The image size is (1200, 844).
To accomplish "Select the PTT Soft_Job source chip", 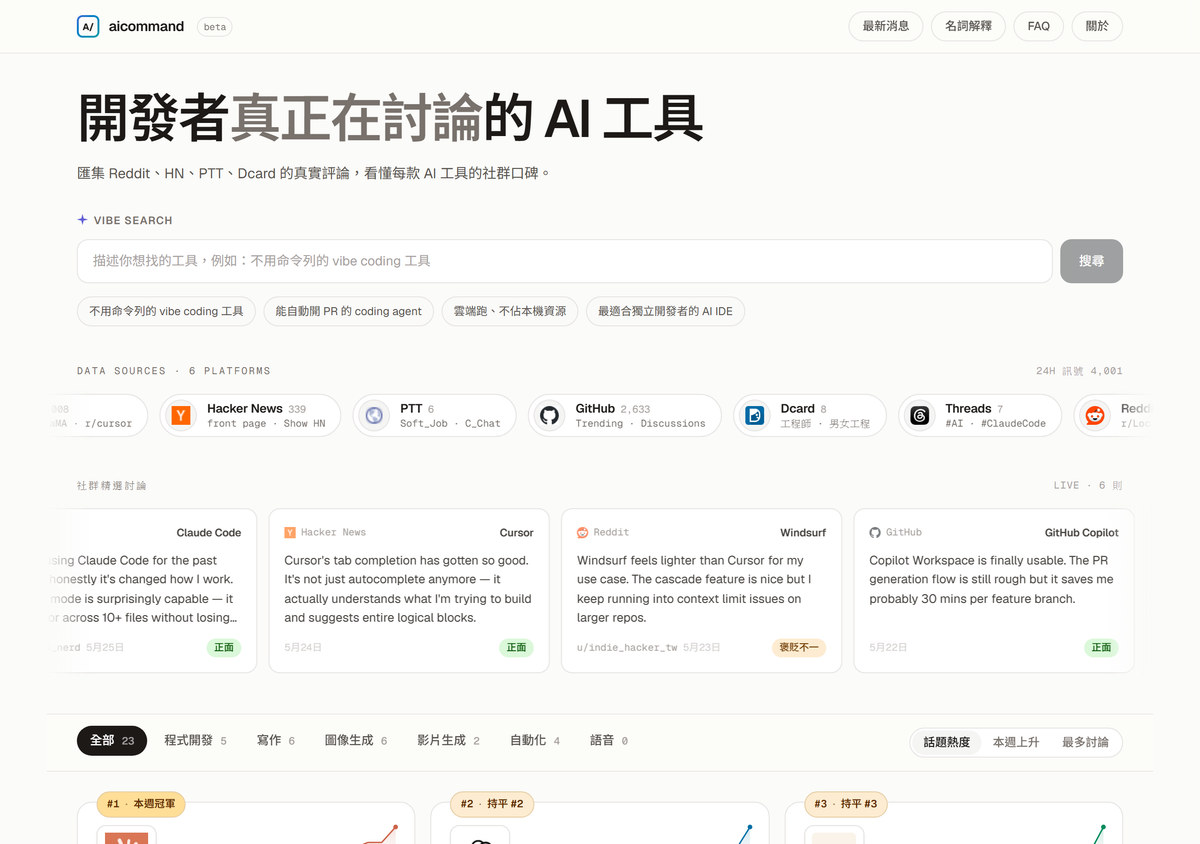I will (x=435, y=415).
